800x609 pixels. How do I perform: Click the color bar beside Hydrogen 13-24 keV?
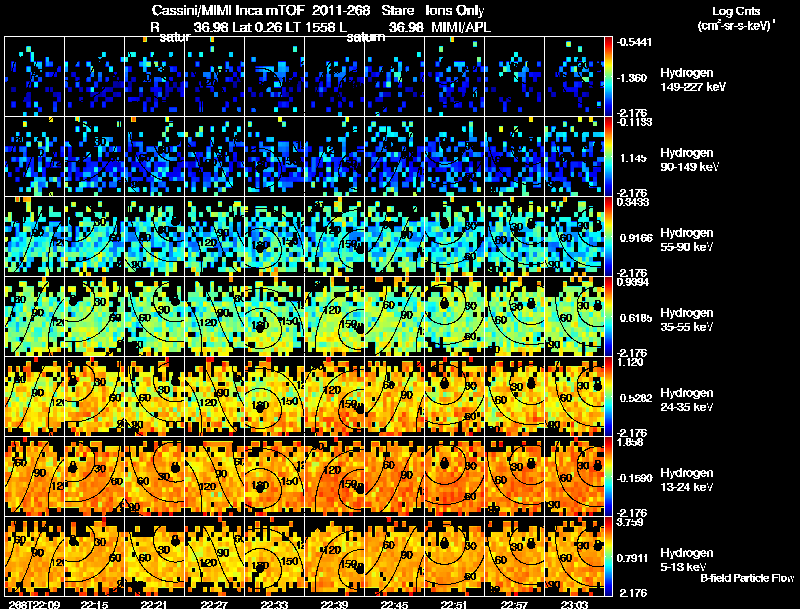click(608, 477)
